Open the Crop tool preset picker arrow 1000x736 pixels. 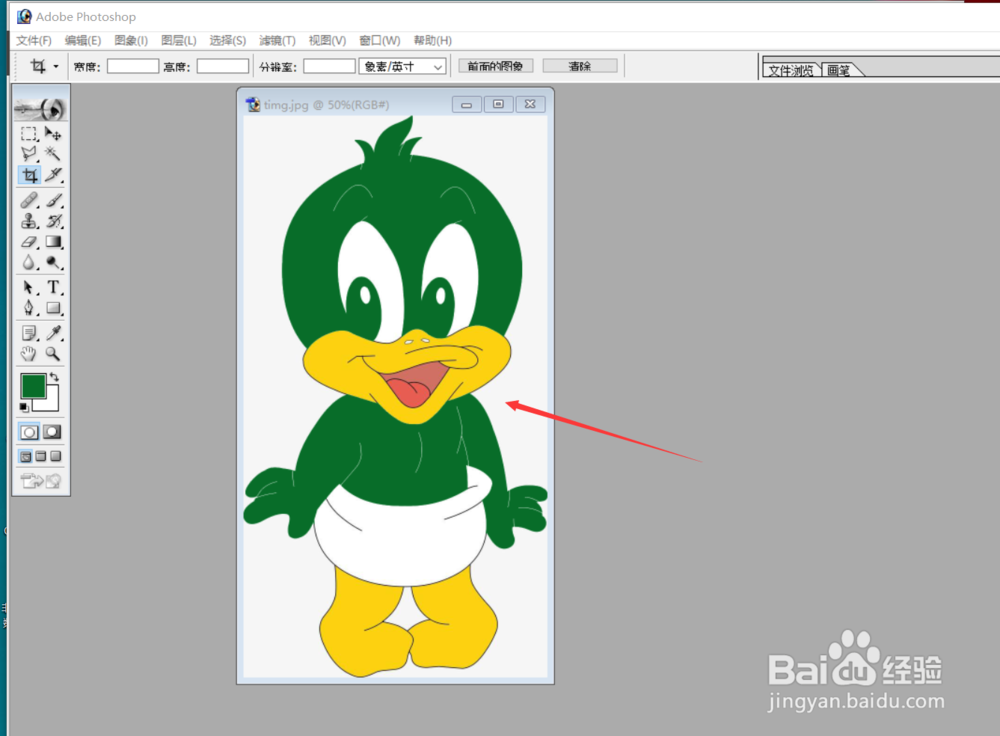pos(56,66)
